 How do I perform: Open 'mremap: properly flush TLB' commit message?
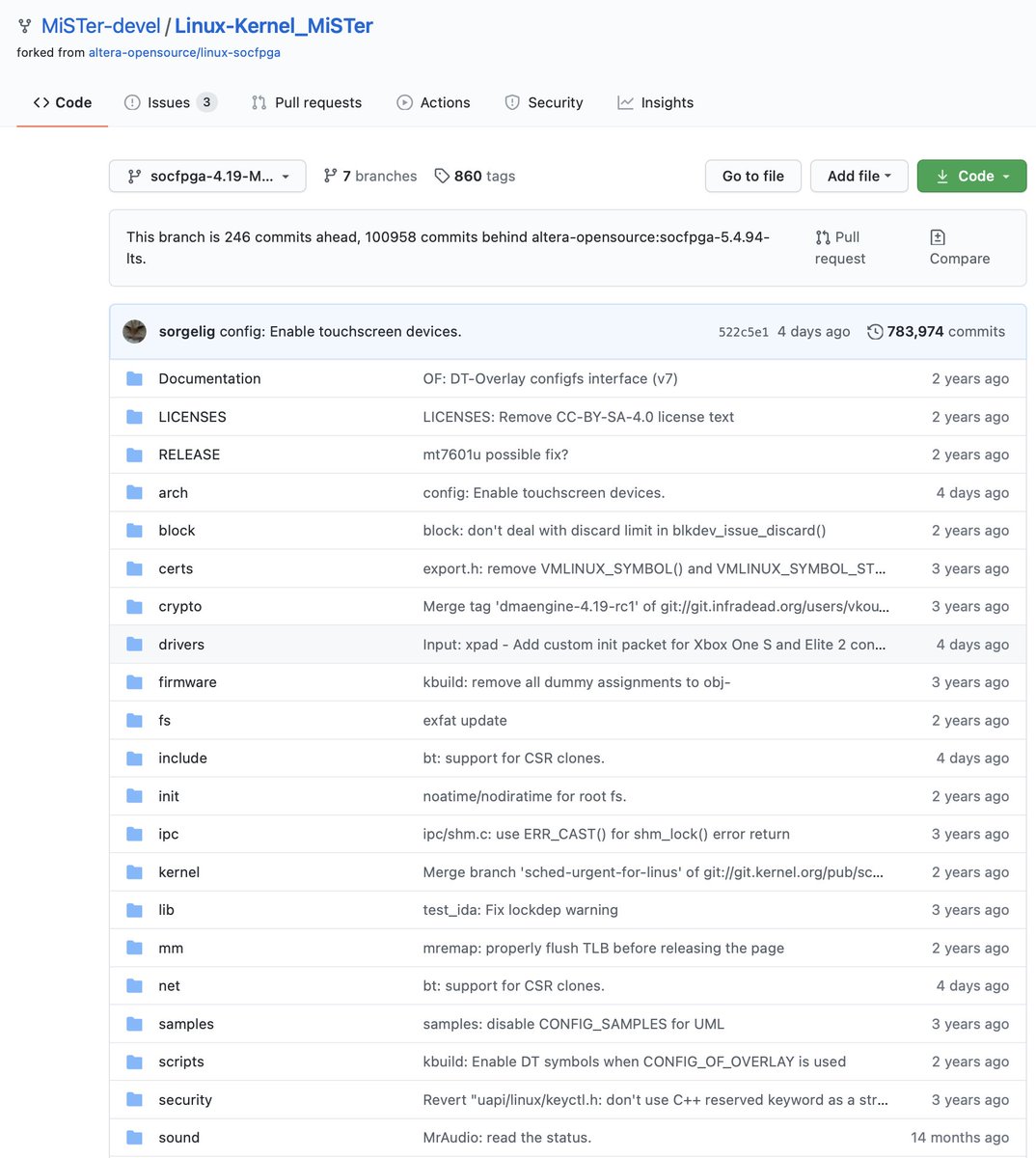[x=604, y=948]
